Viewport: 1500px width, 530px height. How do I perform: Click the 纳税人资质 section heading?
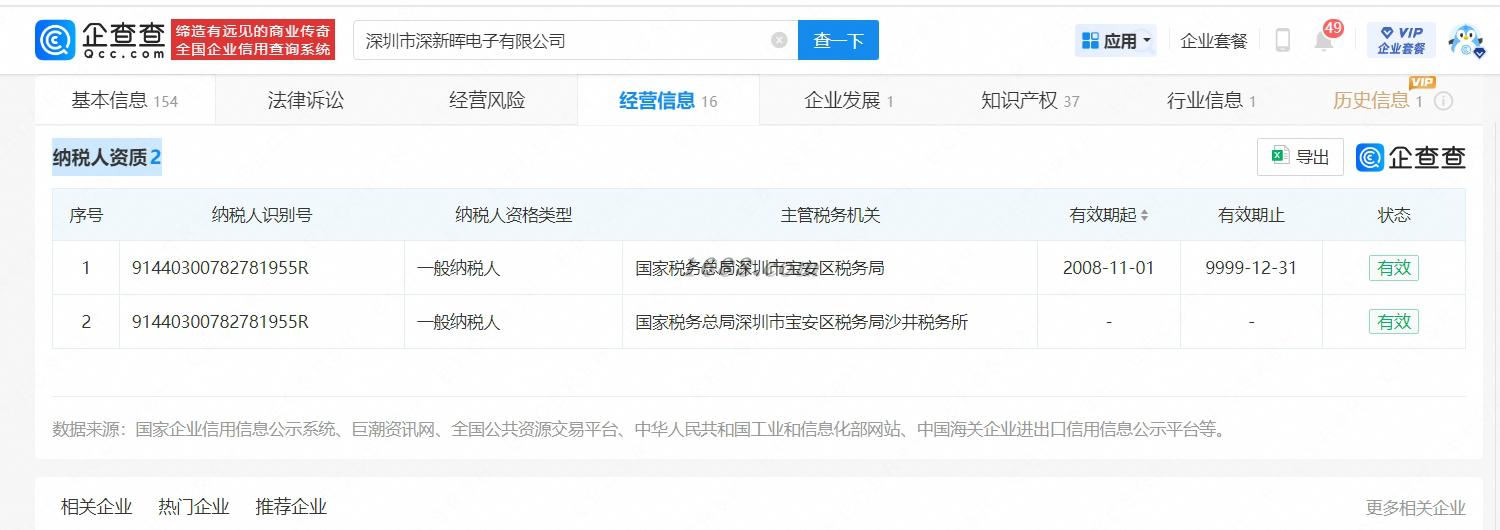coord(107,157)
